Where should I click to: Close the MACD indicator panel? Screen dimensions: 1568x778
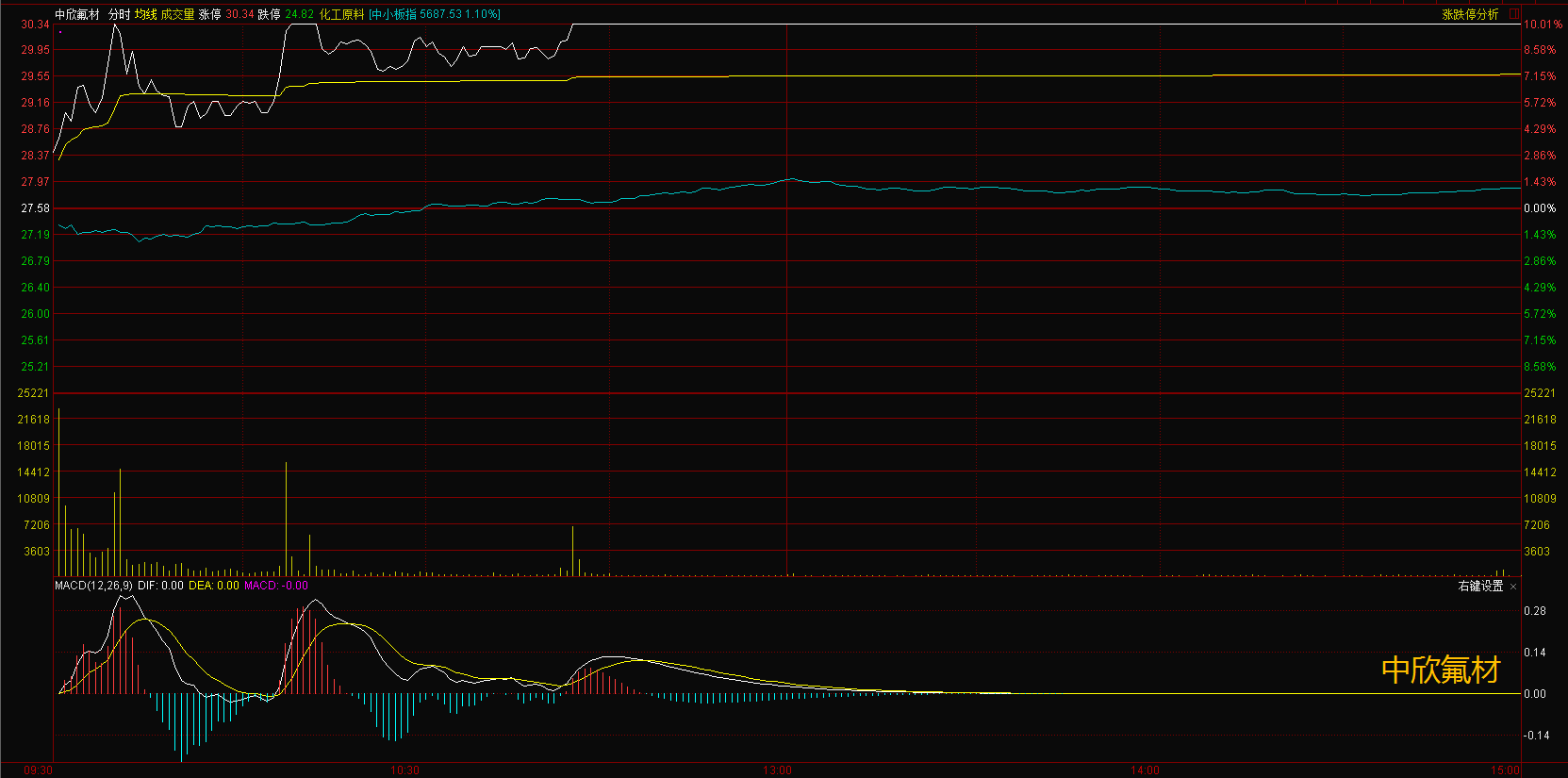coord(1513,587)
